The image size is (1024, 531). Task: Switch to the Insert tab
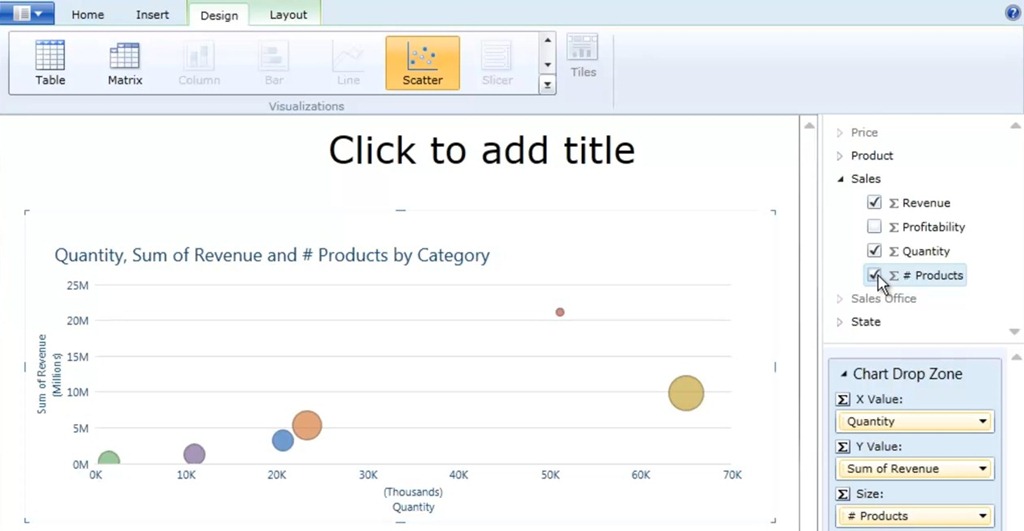[x=152, y=14]
